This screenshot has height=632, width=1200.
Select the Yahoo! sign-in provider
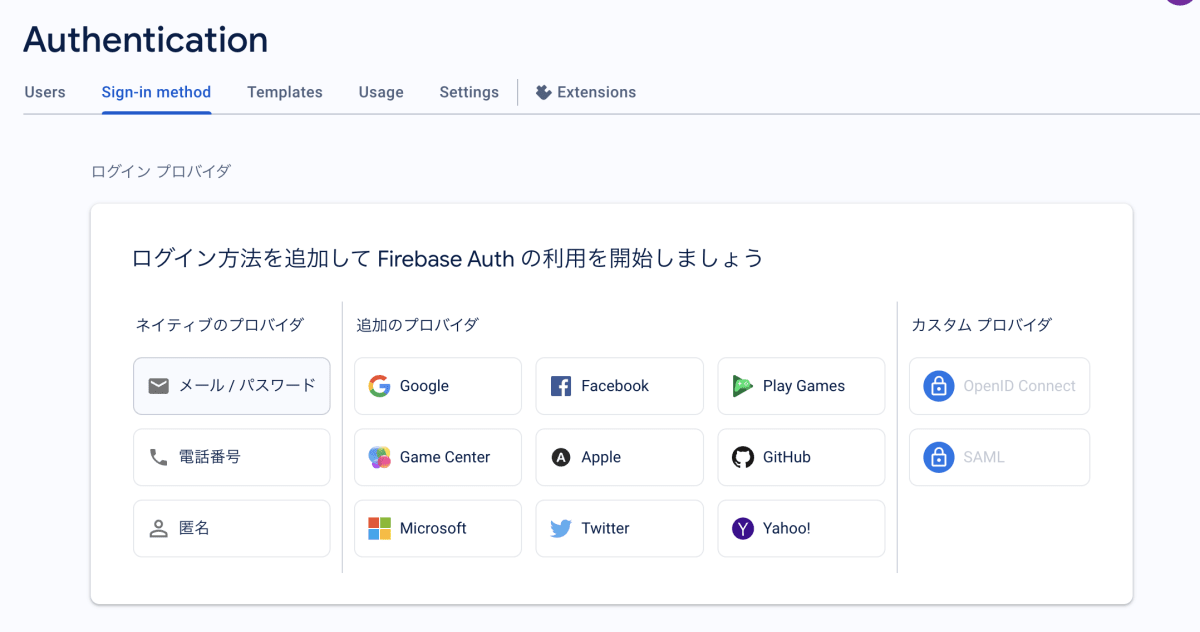pyautogui.click(x=800, y=528)
